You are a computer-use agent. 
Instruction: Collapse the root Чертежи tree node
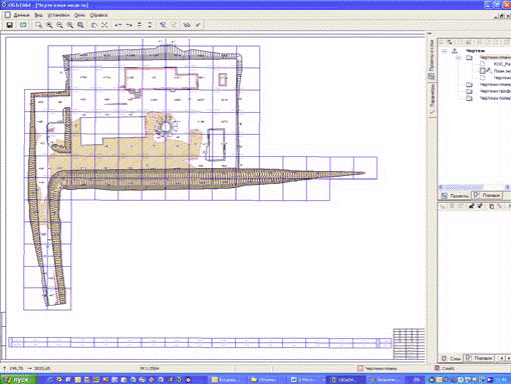click(444, 51)
